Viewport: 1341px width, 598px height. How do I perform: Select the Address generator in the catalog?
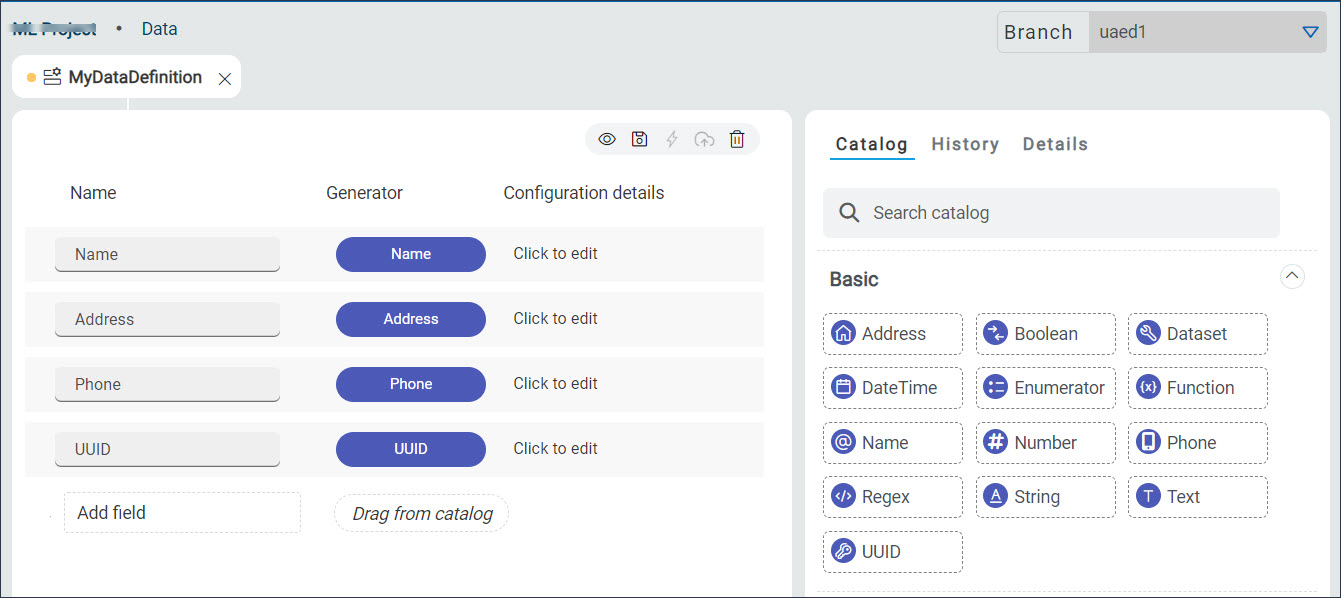pyautogui.click(x=891, y=333)
